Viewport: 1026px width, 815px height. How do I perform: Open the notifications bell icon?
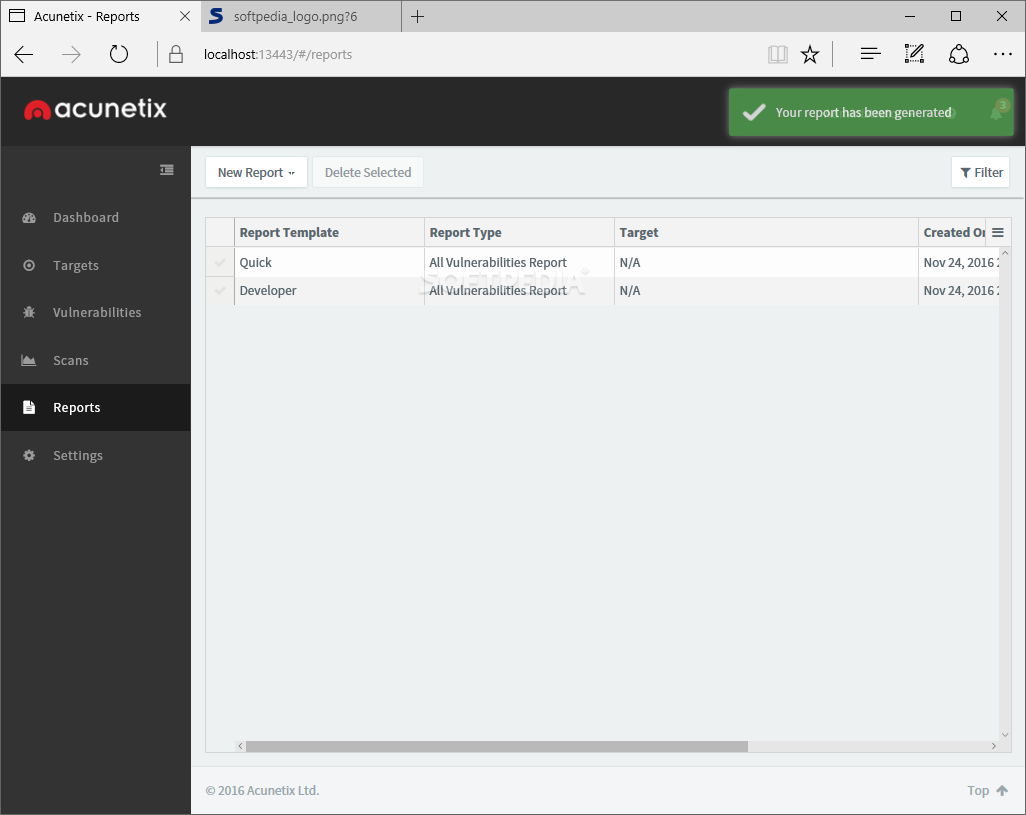[998, 111]
